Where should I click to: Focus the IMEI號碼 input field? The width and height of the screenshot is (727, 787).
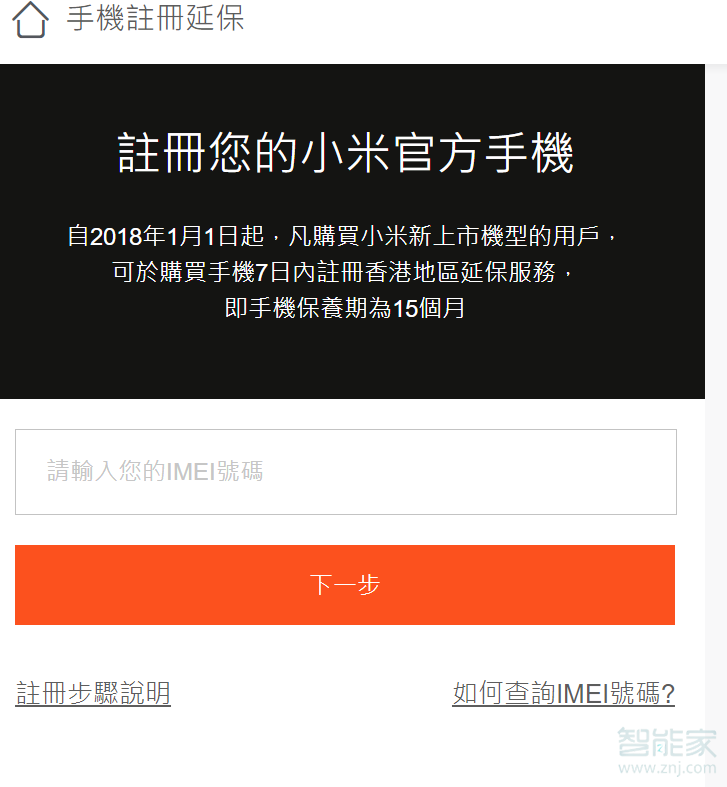pos(346,472)
